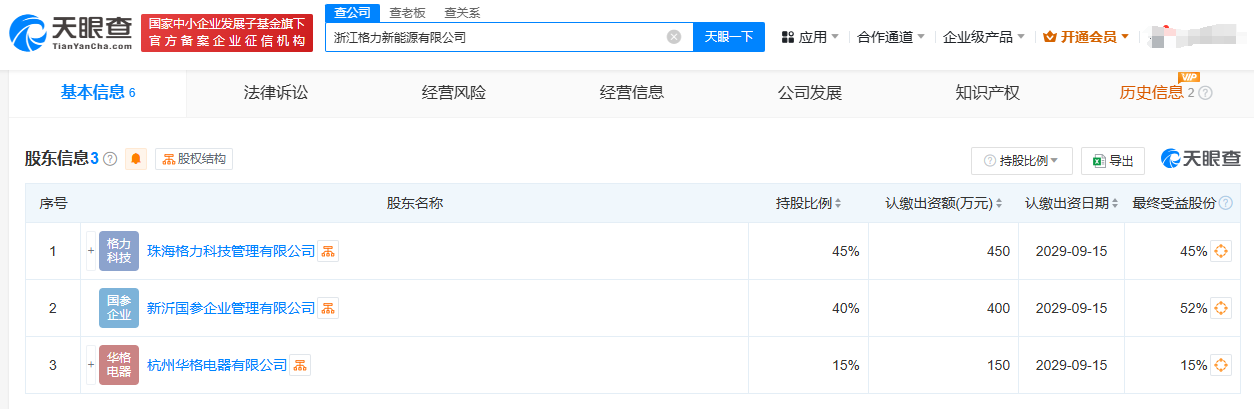Viewport: 1254px width, 409px height.
Task: Switch to the 法律诉讼 tab
Action: click(x=276, y=93)
